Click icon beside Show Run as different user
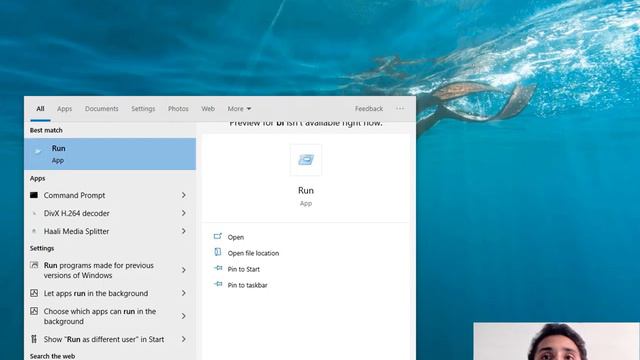Screen dimensions: 640x360 (x=34, y=339)
